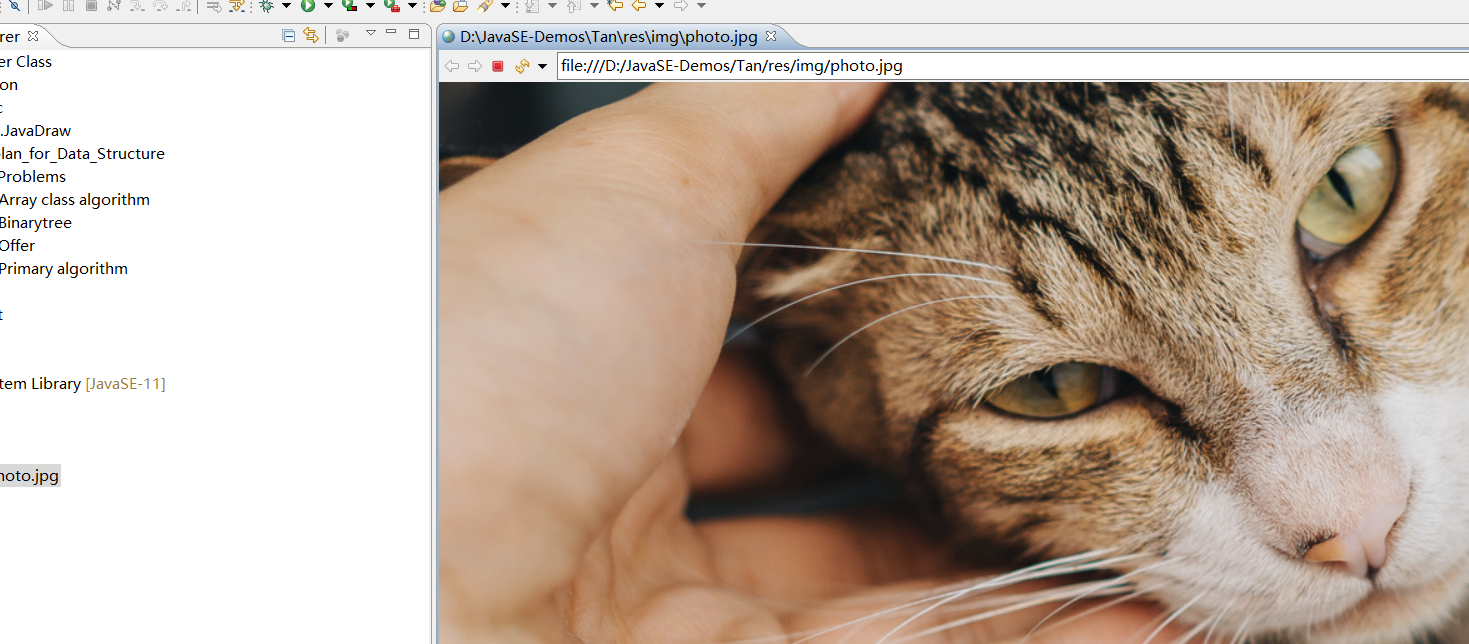Stop page loading with the red square

click(x=497, y=66)
